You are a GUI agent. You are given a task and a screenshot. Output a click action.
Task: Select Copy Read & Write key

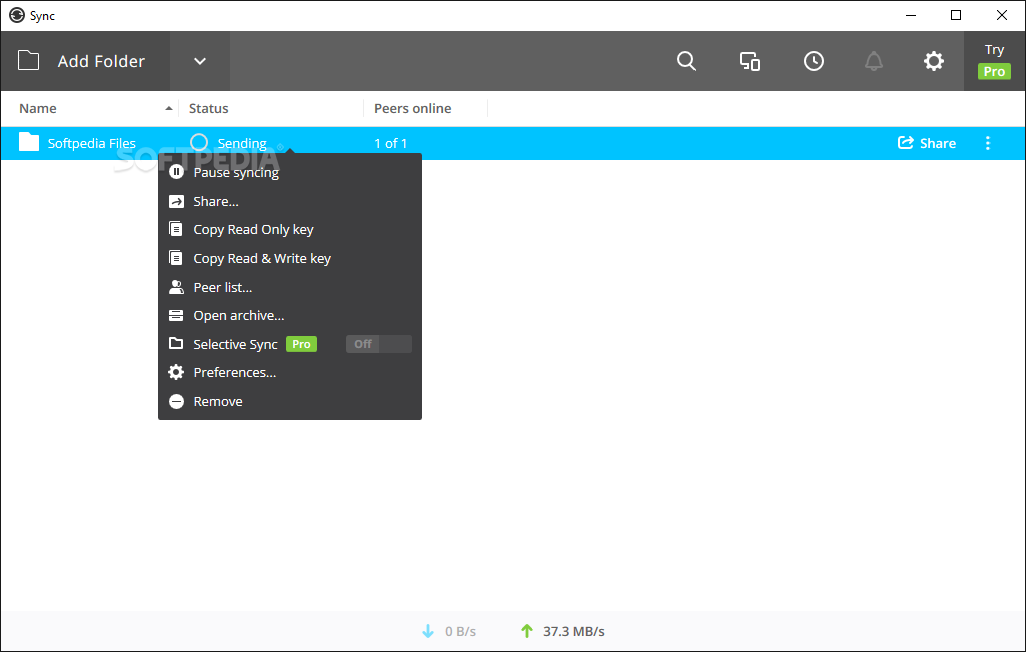290,258
